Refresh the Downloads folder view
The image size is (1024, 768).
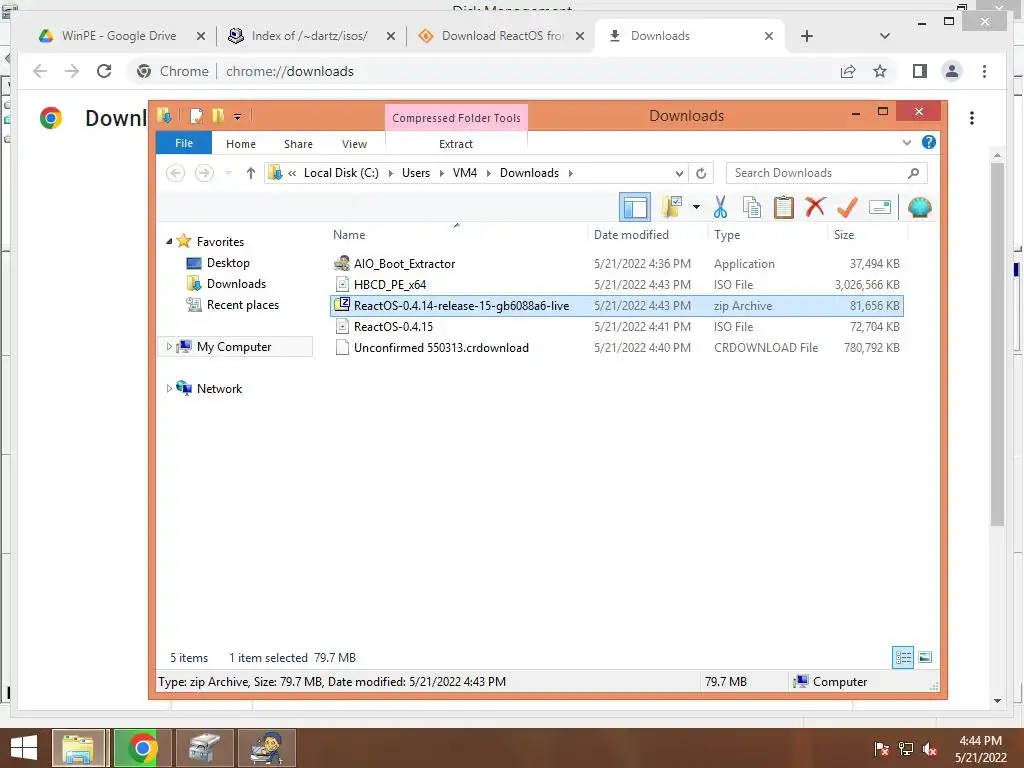[701, 173]
